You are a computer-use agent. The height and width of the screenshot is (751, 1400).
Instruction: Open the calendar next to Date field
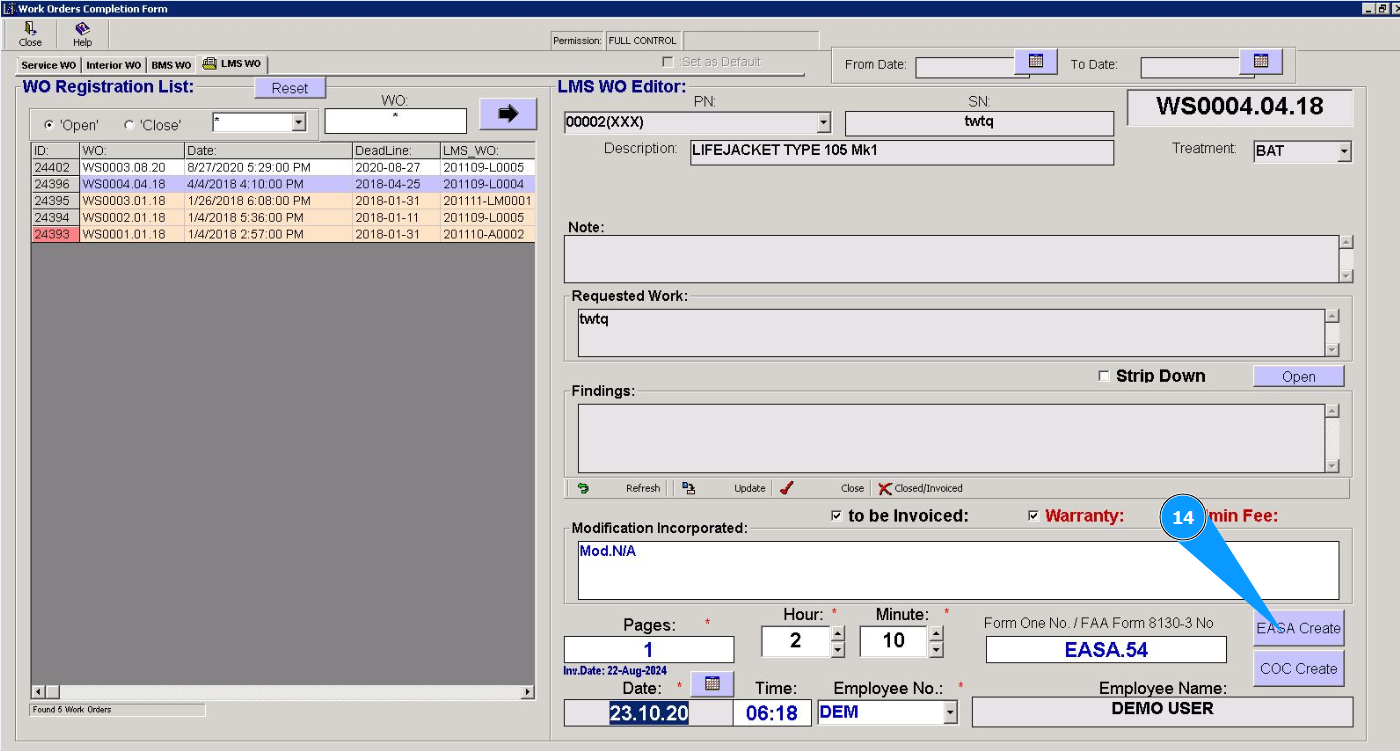(x=713, y=684)
